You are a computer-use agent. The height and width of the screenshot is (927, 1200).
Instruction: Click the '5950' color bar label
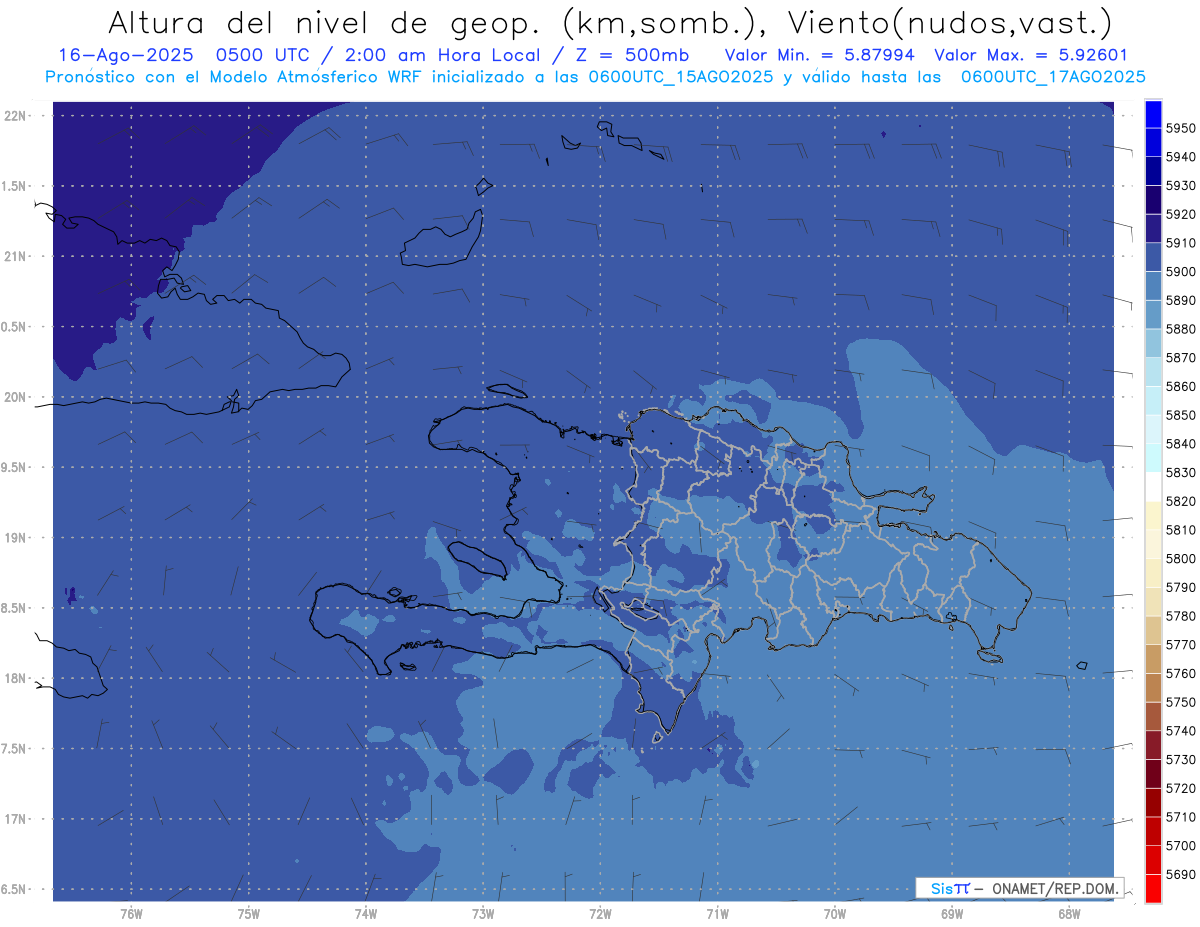click(1180, 128)
